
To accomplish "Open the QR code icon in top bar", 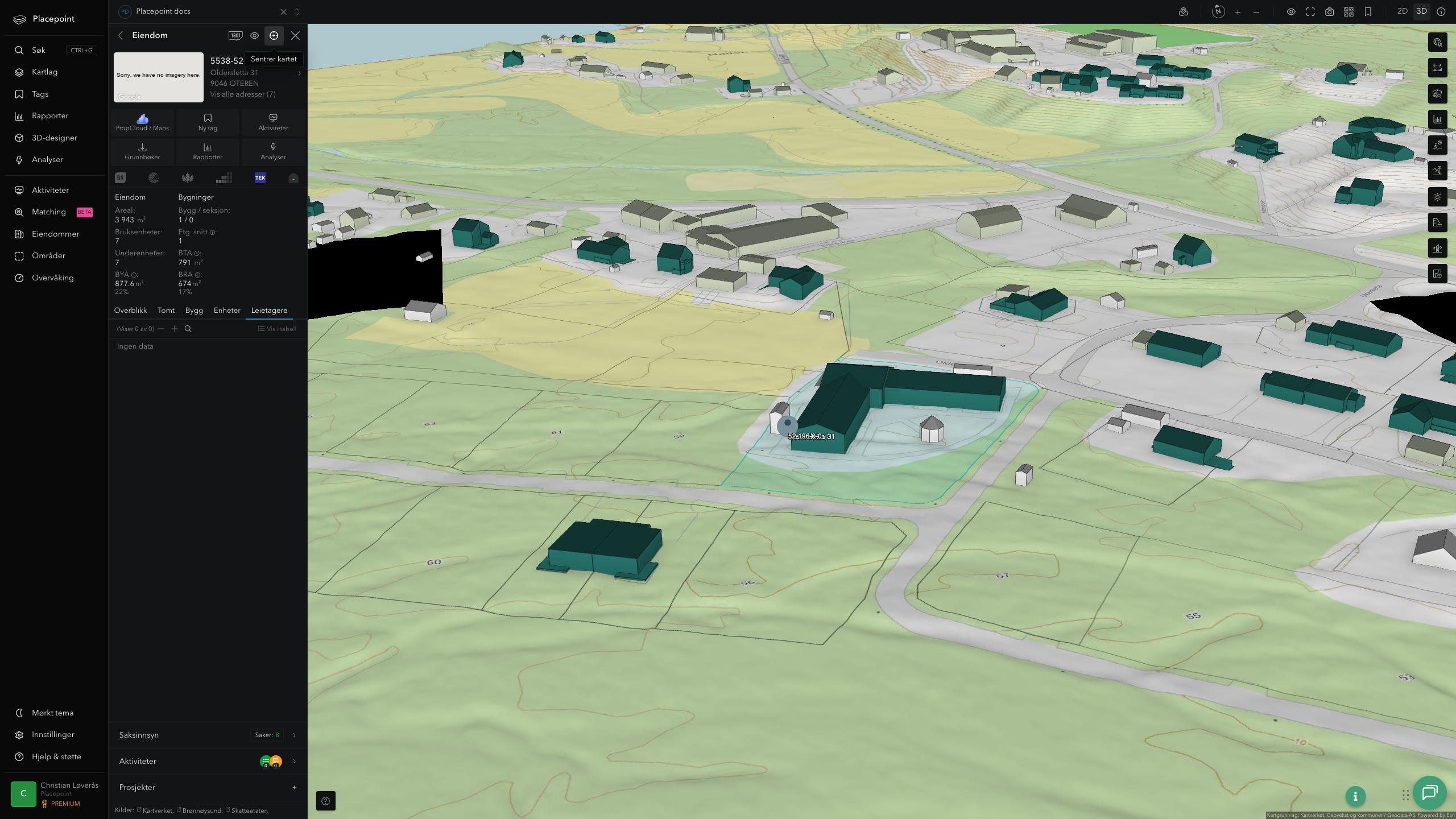I will click(1349, 12).
